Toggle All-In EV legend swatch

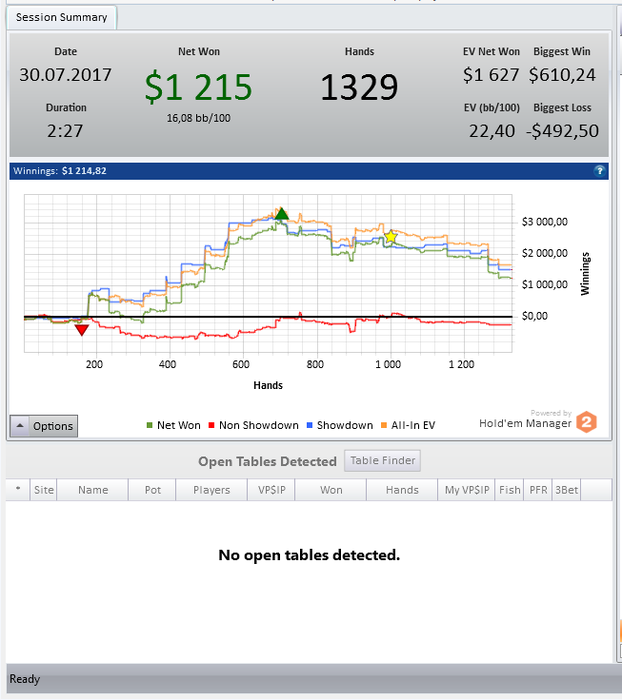(384, 425)
